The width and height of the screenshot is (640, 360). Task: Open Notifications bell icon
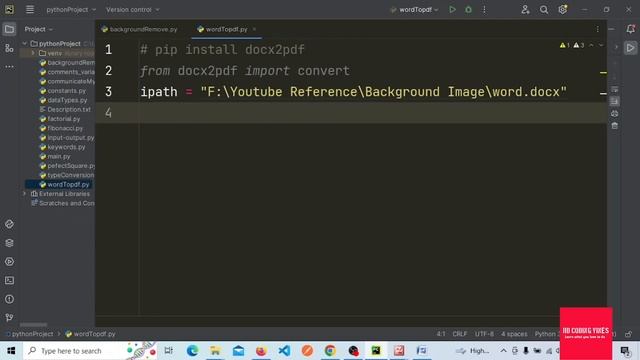[630, 29]
